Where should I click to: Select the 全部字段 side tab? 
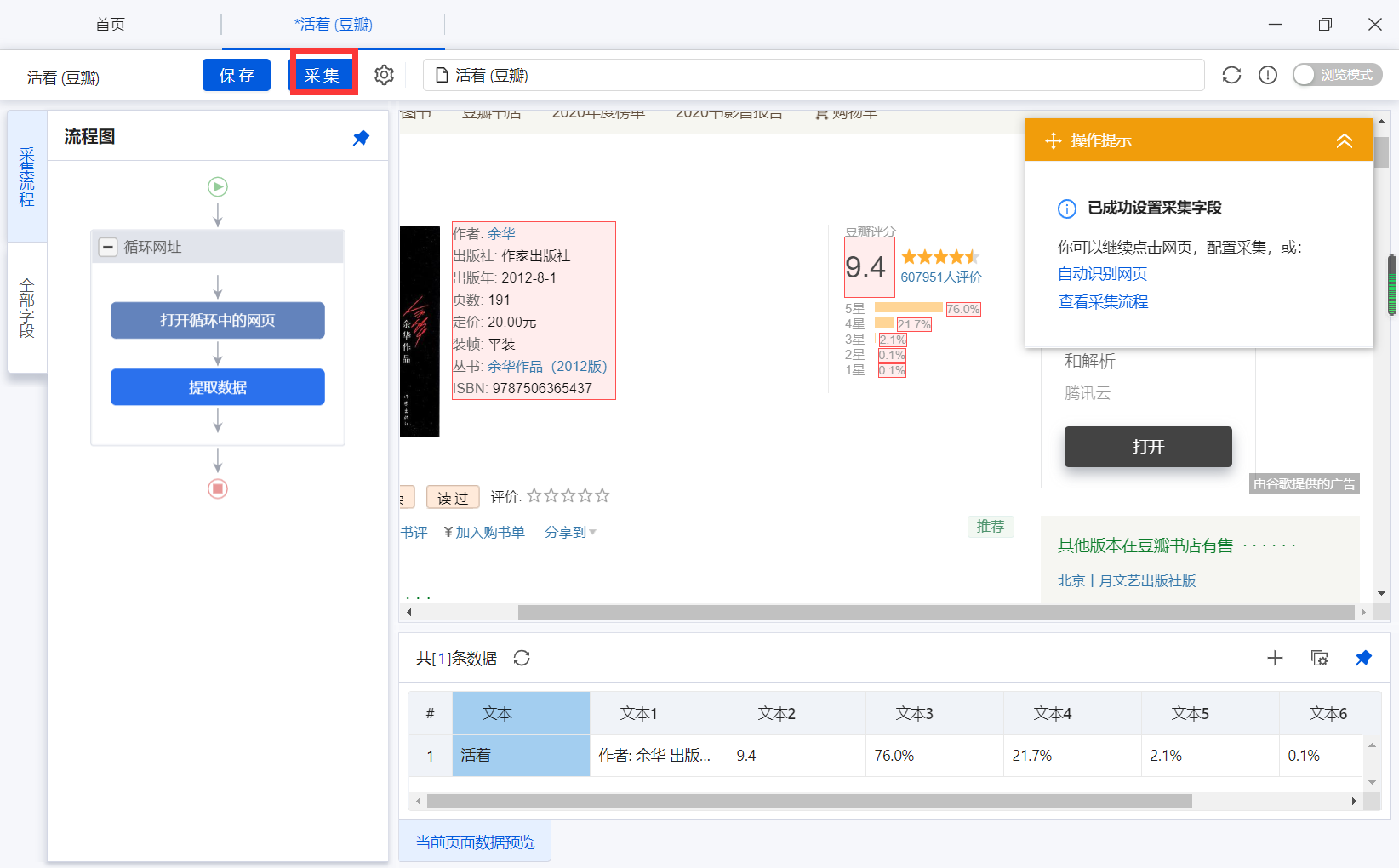click(x=27, y=307)
